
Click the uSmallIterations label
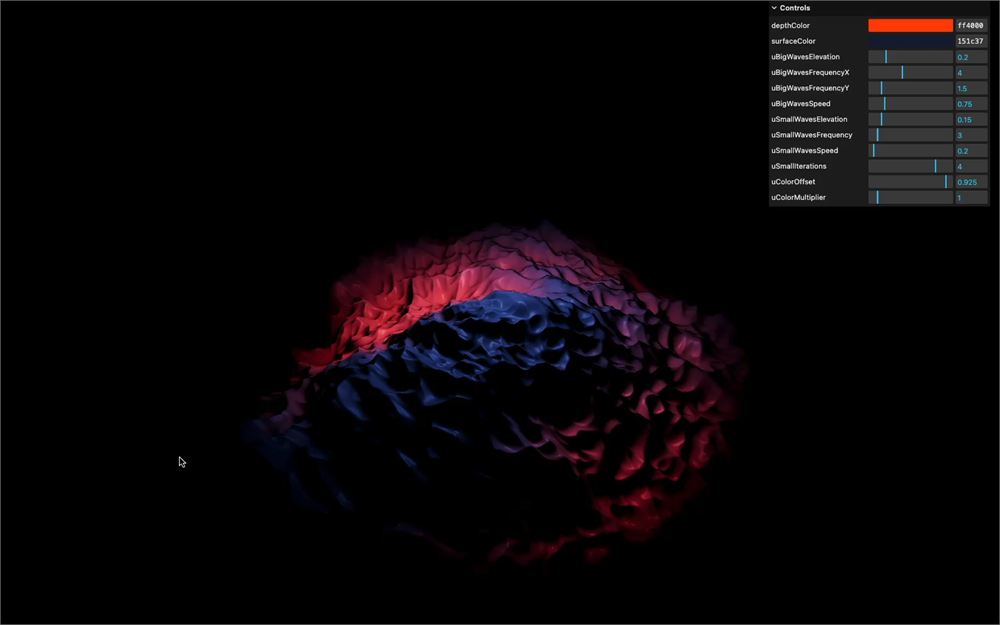click(x=798, y=166)
